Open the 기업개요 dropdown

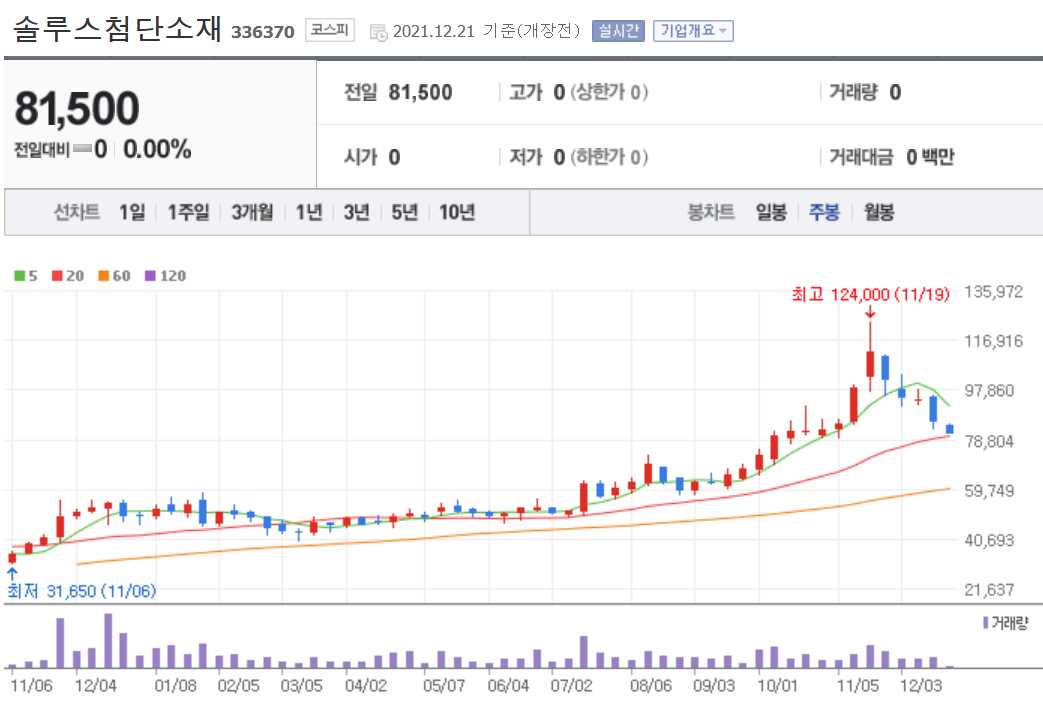[693, 30]
